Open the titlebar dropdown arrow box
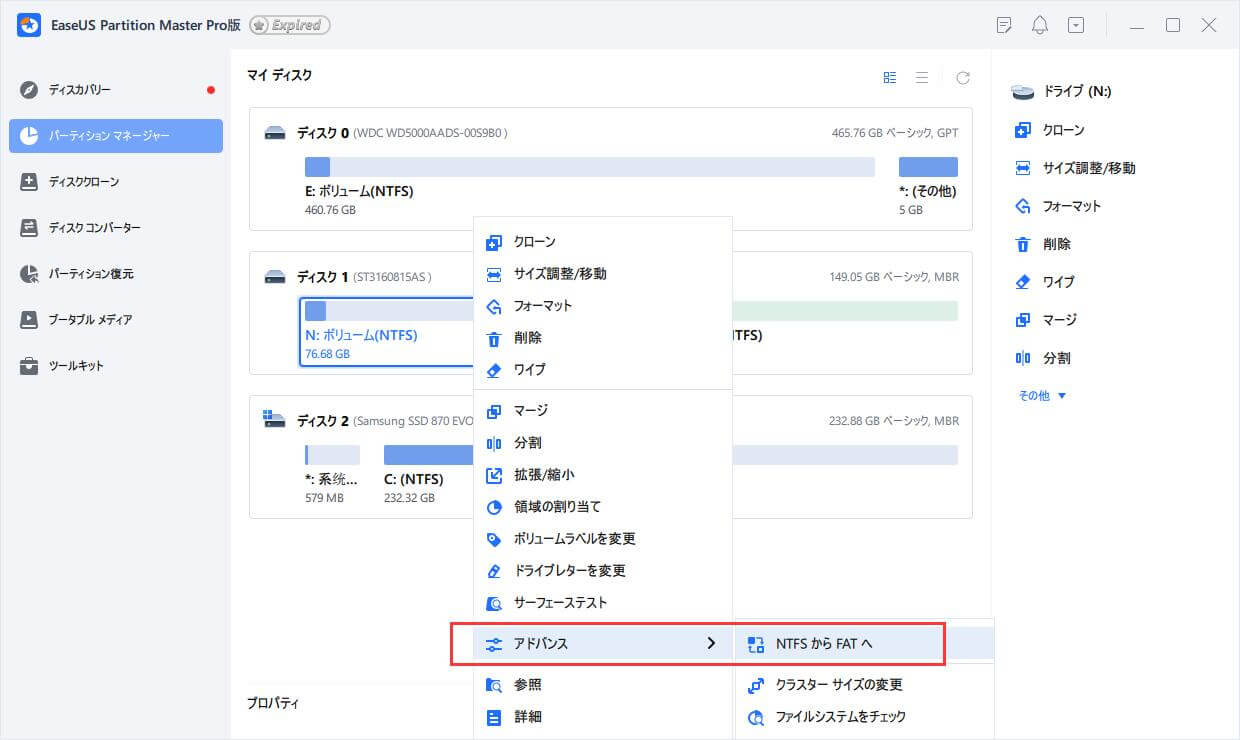The width and height of the screenshot is (1240, 740). (1076, 24)
